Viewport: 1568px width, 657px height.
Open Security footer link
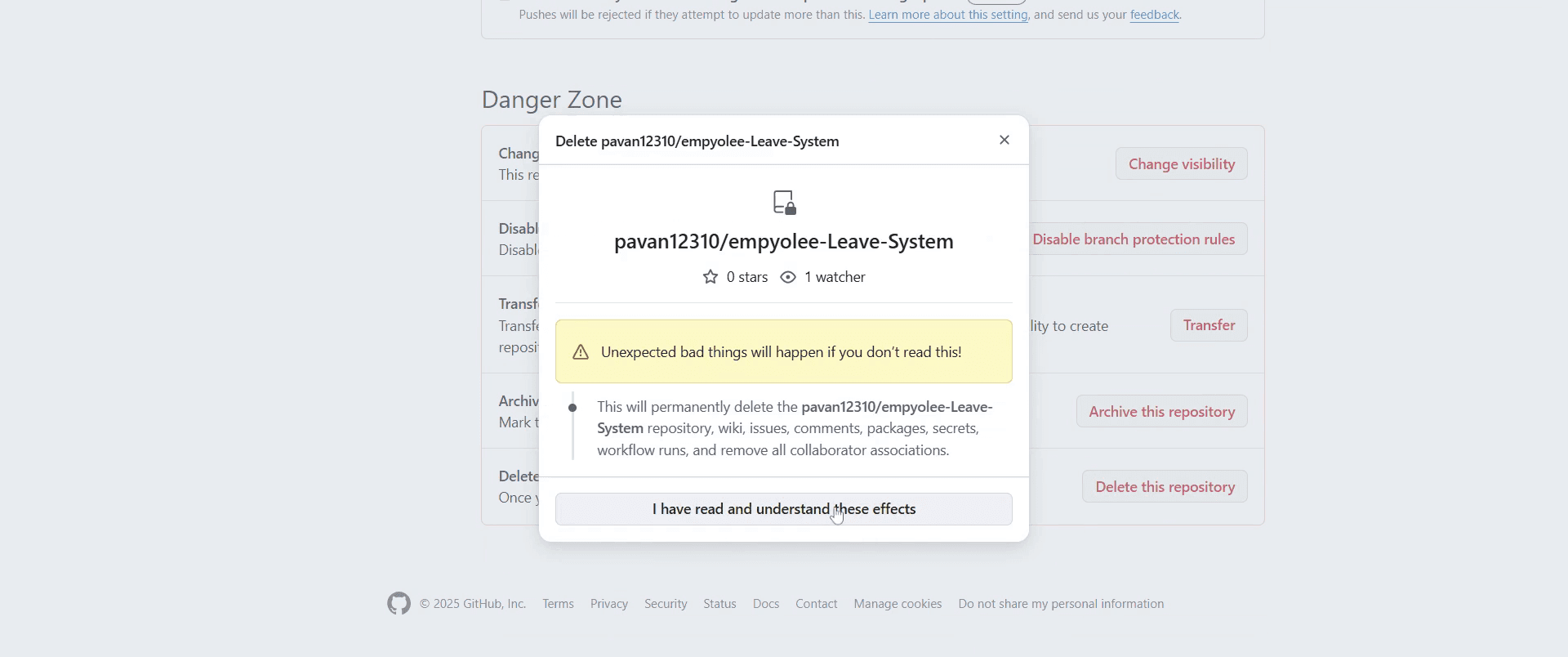[666, 604]
